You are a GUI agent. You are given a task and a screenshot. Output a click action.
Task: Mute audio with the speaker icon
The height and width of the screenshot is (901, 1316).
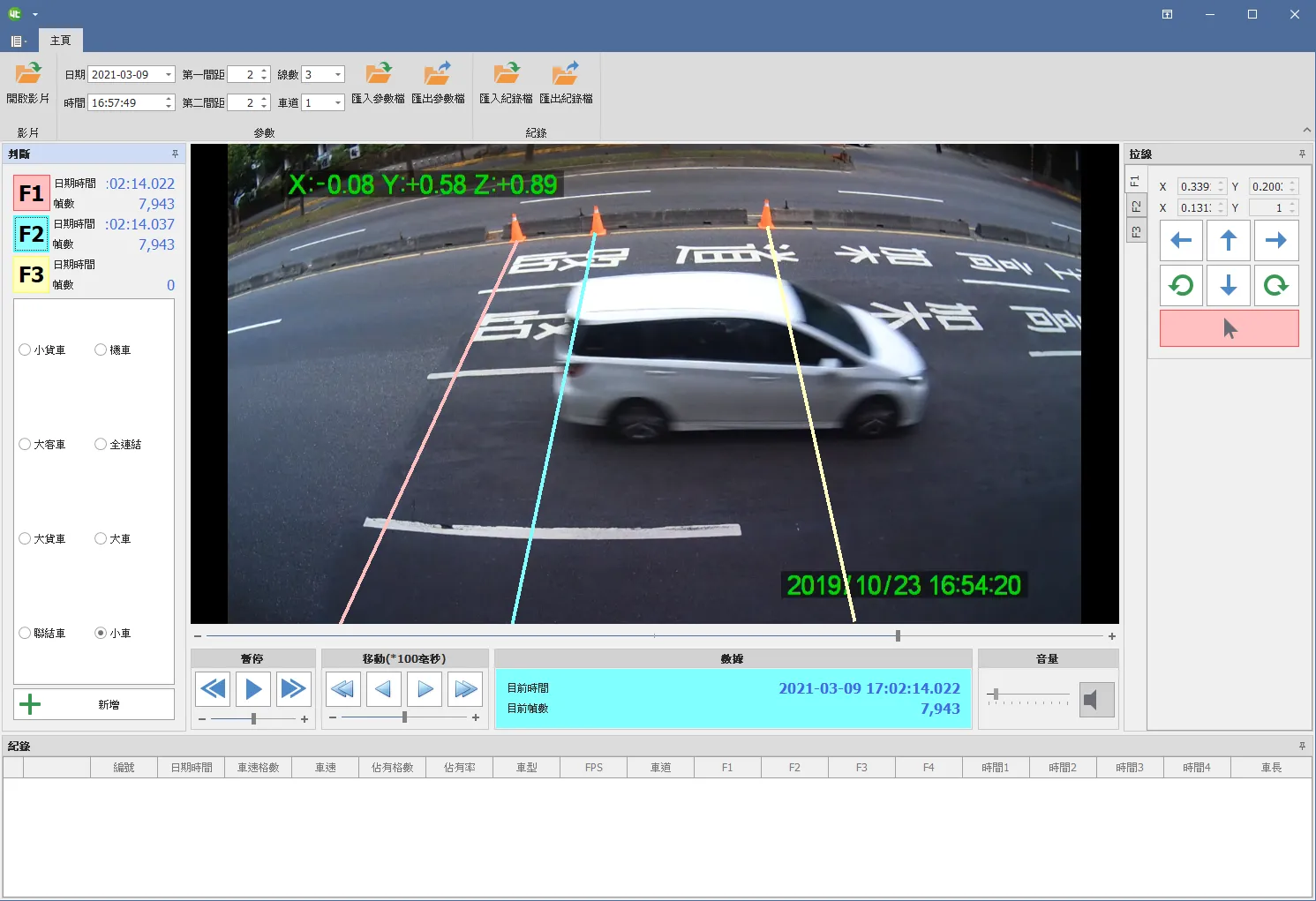pos(1096,700)
